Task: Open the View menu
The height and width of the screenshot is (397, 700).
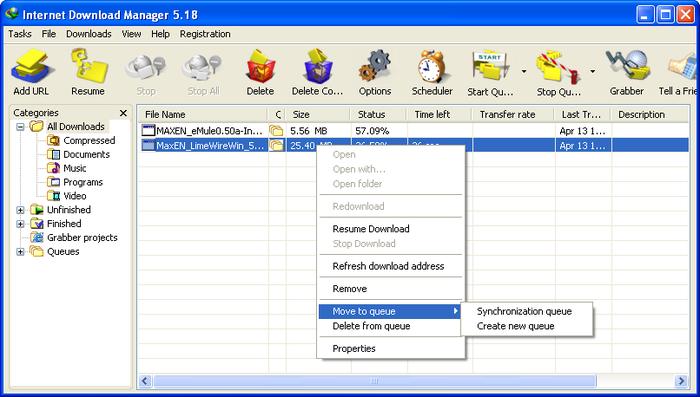Action: coord(131,34)
